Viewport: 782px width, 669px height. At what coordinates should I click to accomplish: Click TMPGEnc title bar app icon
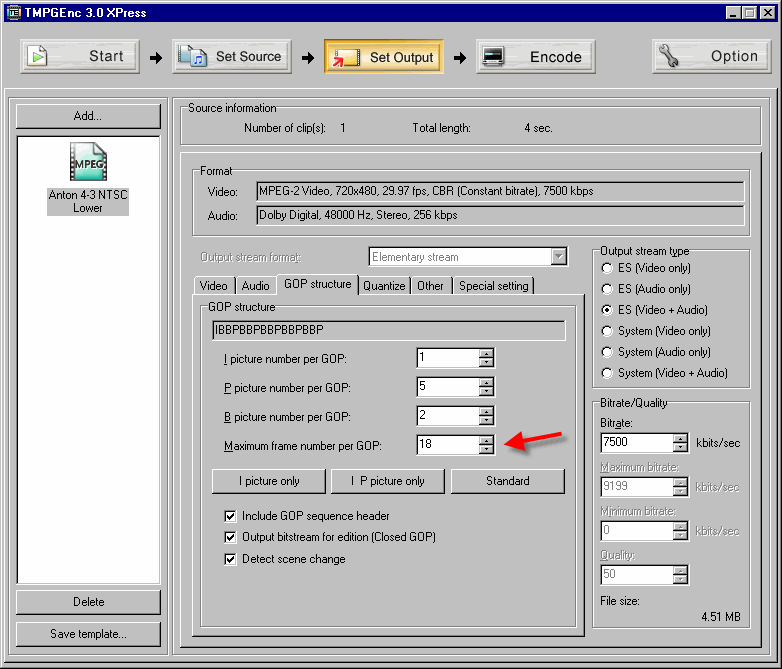point(13,12)
